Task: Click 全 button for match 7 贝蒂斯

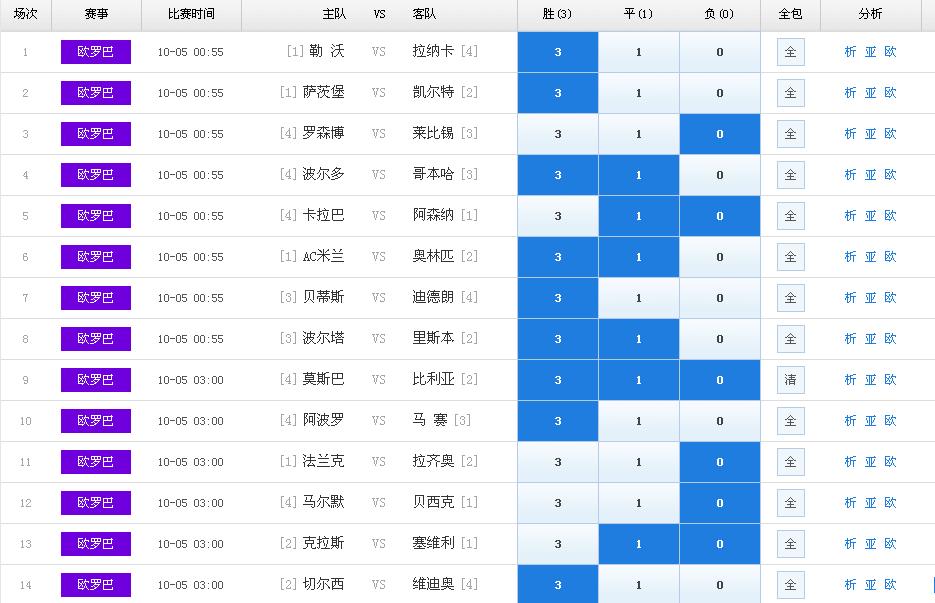Action: [791, 298]
